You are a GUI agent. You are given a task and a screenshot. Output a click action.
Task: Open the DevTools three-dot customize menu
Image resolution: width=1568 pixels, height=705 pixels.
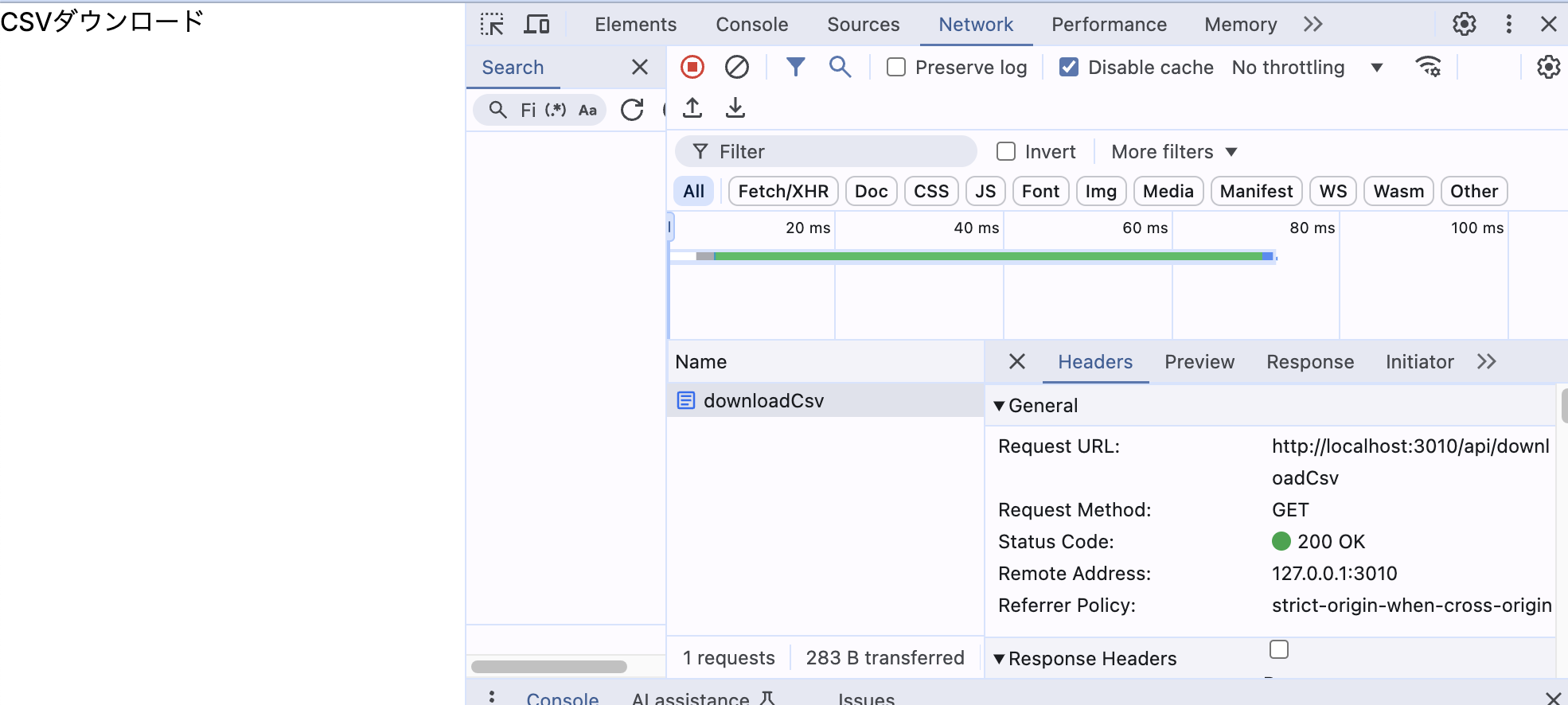point(1508,25)
